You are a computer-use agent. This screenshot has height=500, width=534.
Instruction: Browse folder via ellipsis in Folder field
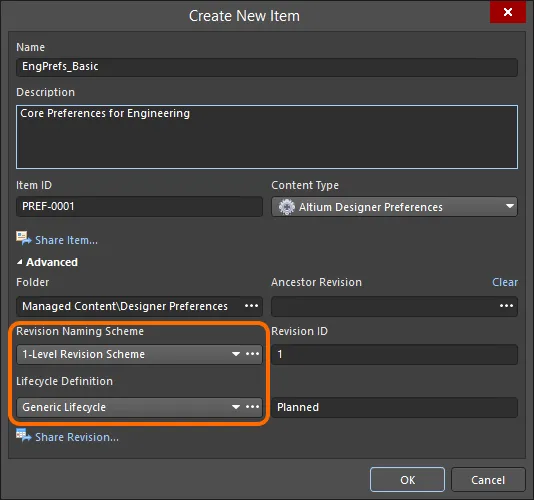click(x=251, y=306)
